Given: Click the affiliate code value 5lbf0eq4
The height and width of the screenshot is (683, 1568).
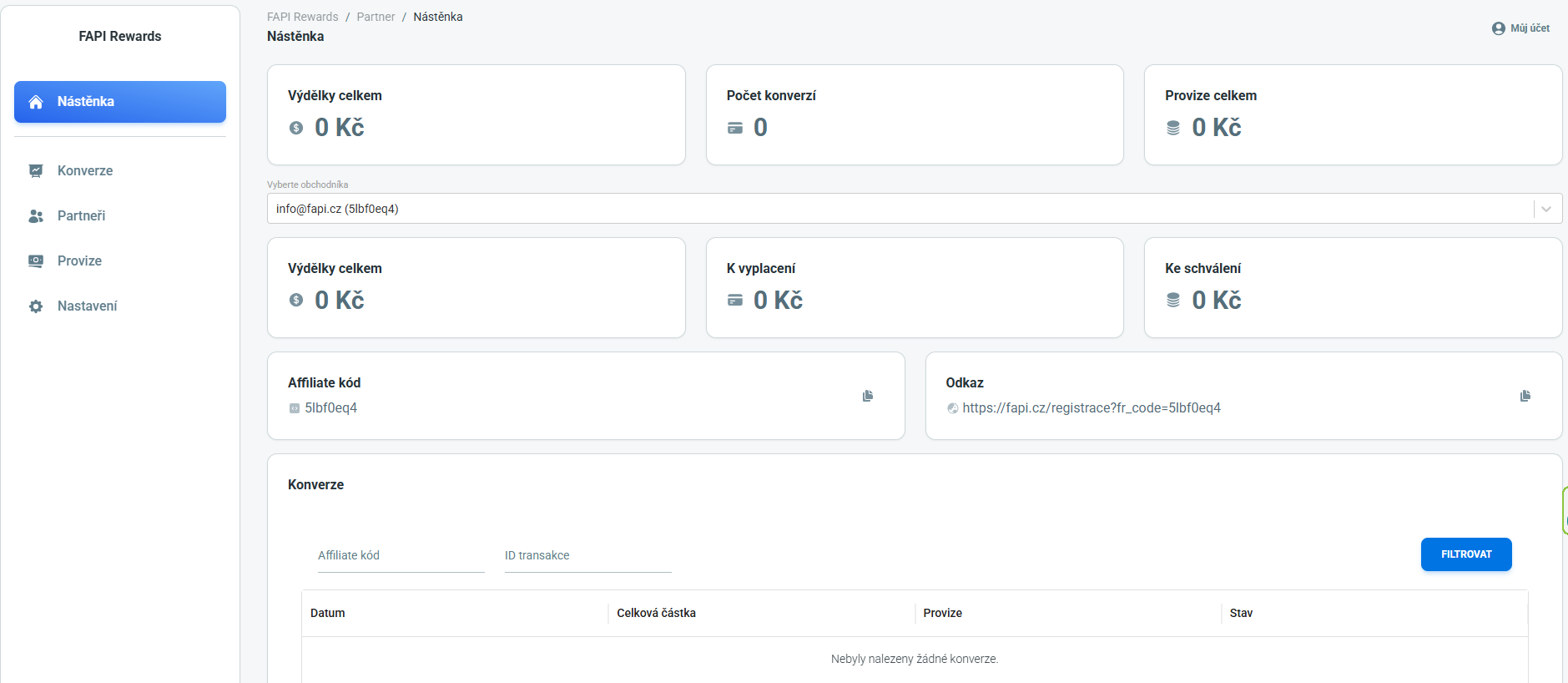Looking at the screenshot, I should pyautogui.click(x=331, y=408).
